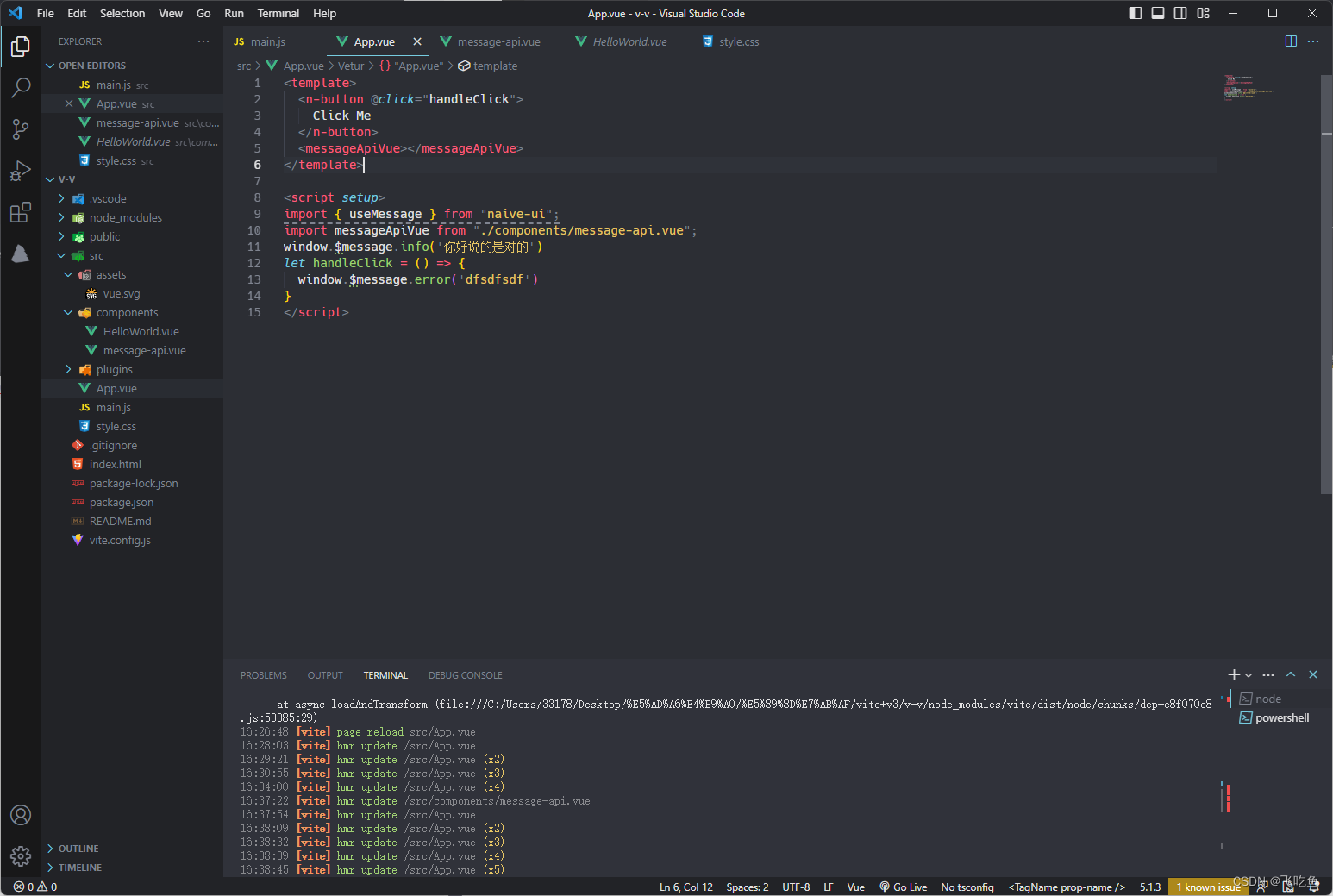Open the launch profile dropdown next to plus
Screen dimensions: 1333x896
point(1249,675)
